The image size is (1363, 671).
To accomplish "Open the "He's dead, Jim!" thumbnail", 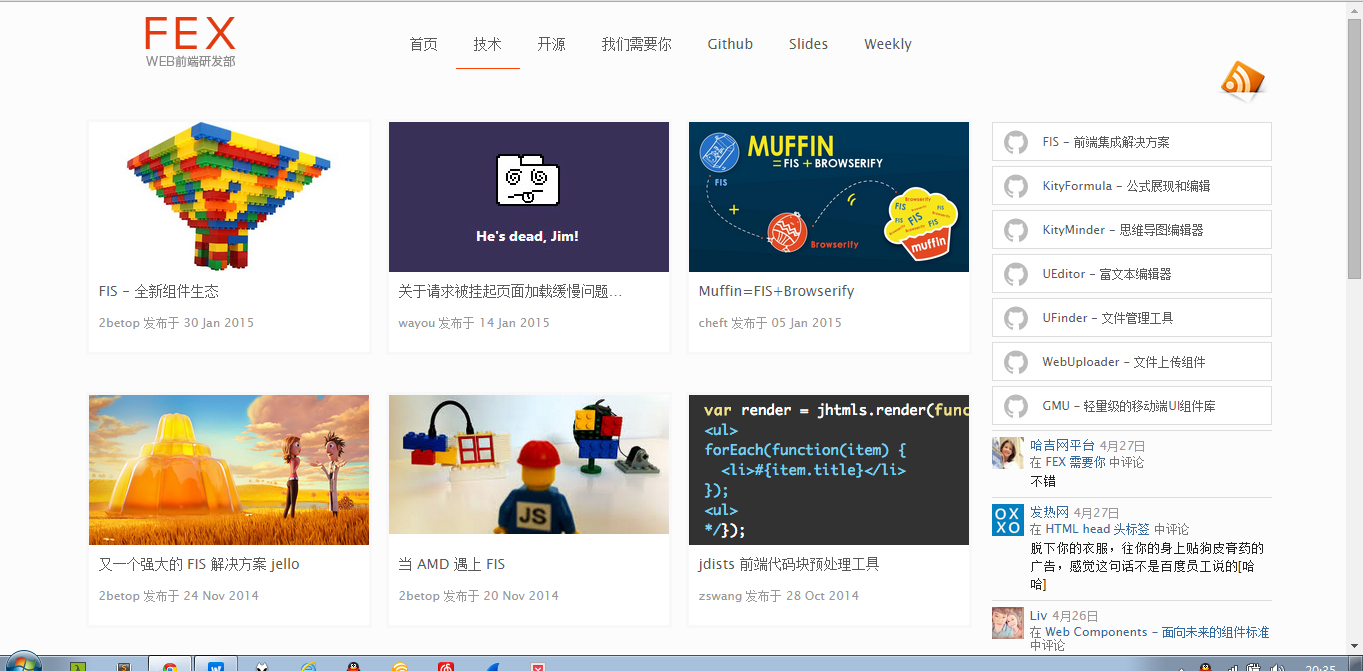I will 529,197.
